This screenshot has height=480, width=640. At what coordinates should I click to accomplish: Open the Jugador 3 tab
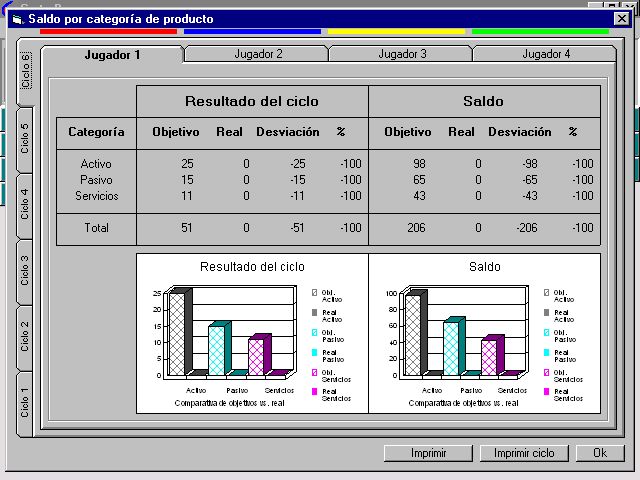402,54
